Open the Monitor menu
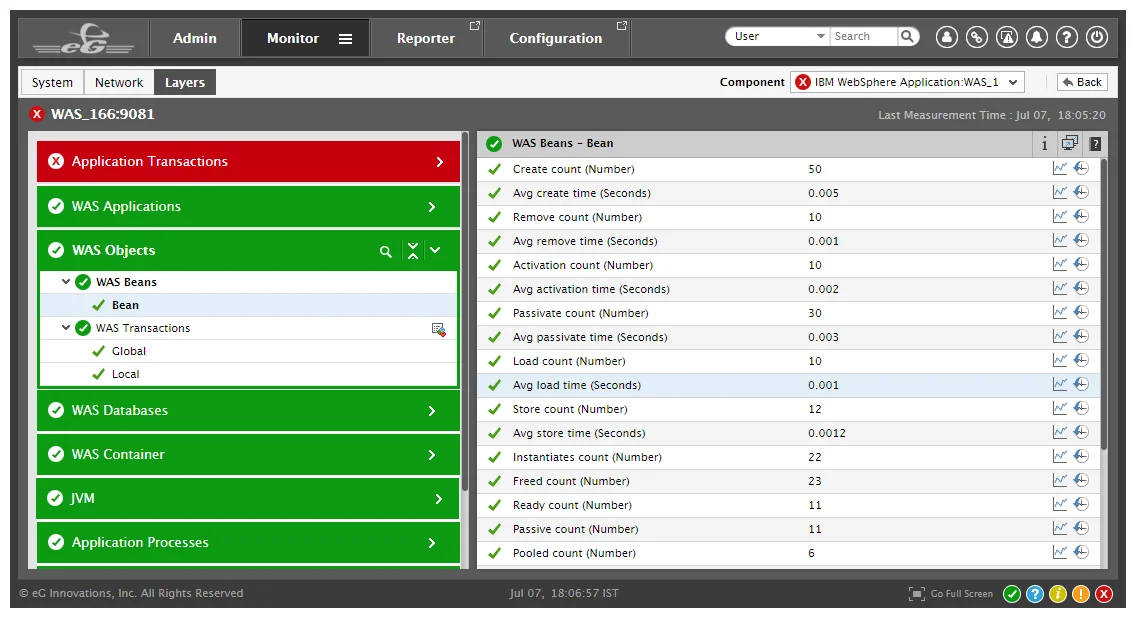The image size is (1136, 618). pos(293,38)
